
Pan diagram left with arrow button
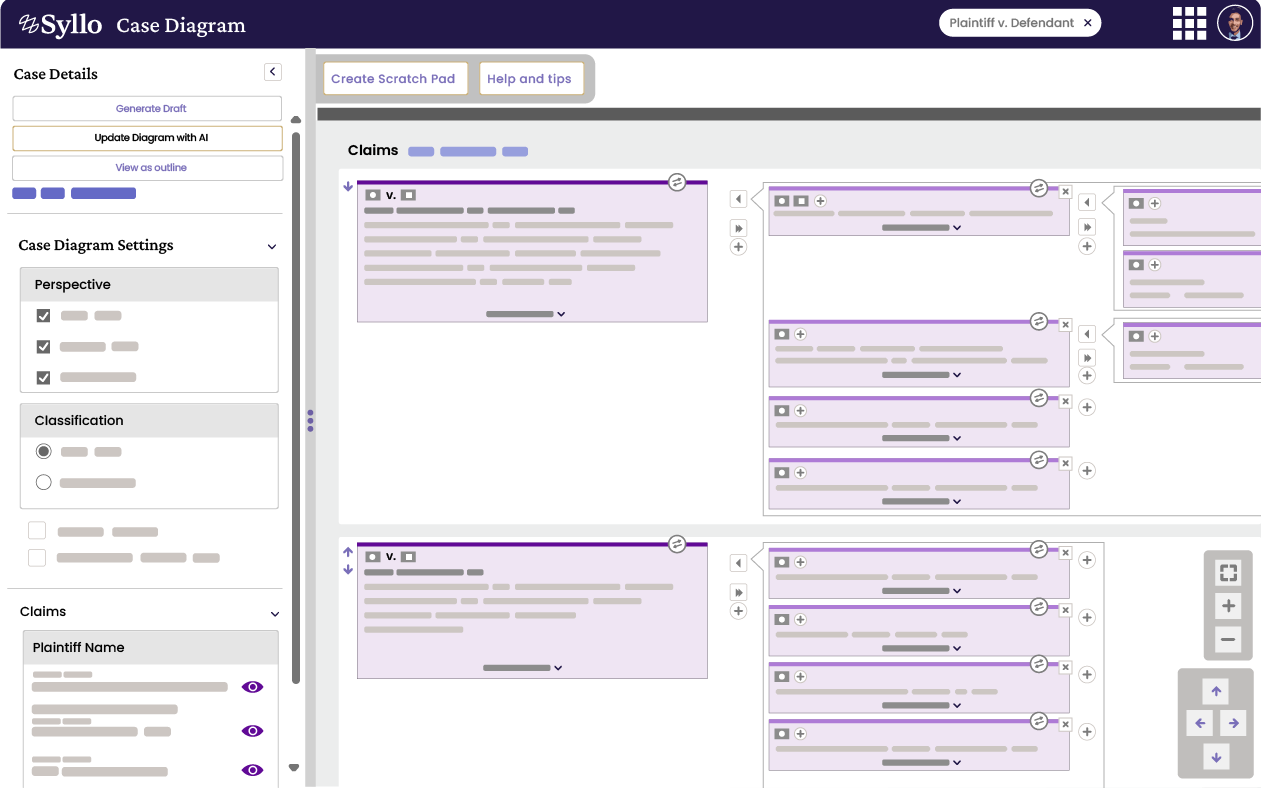pos(1199,723)
